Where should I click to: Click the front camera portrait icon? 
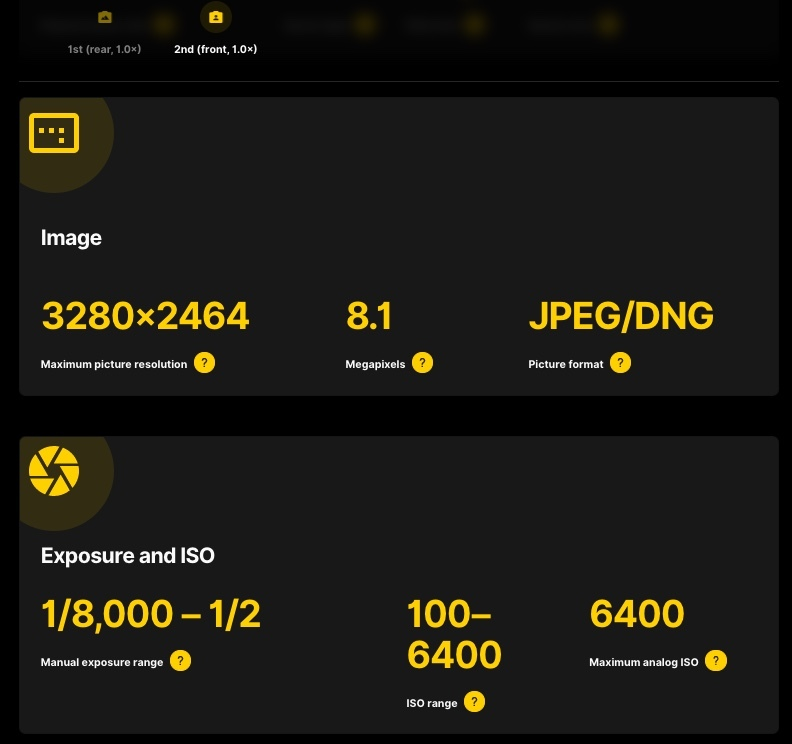tap(216, 17)
